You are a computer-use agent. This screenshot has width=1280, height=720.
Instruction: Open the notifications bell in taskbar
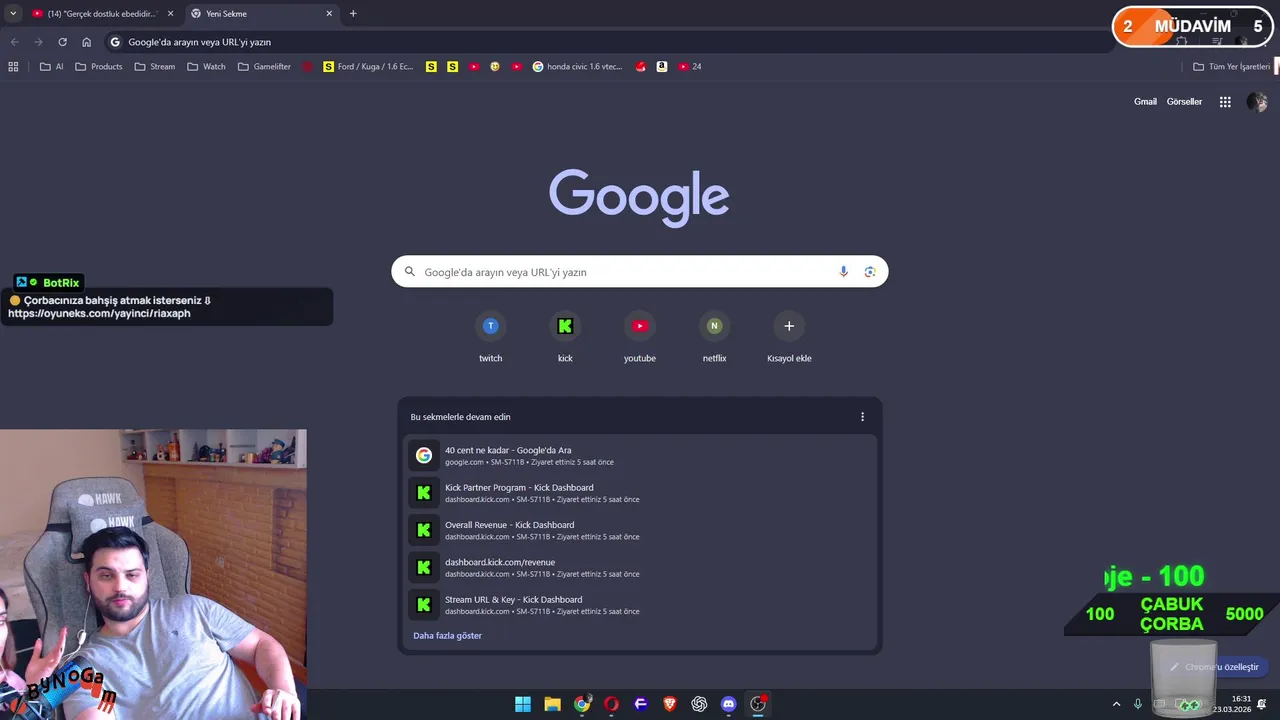tap(1262, 704)
